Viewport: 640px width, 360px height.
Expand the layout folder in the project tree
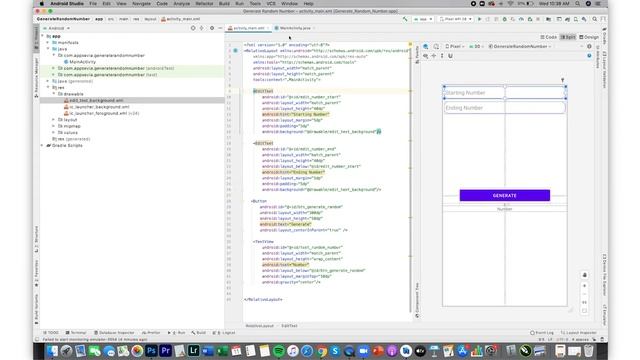[x=53, y=120]
